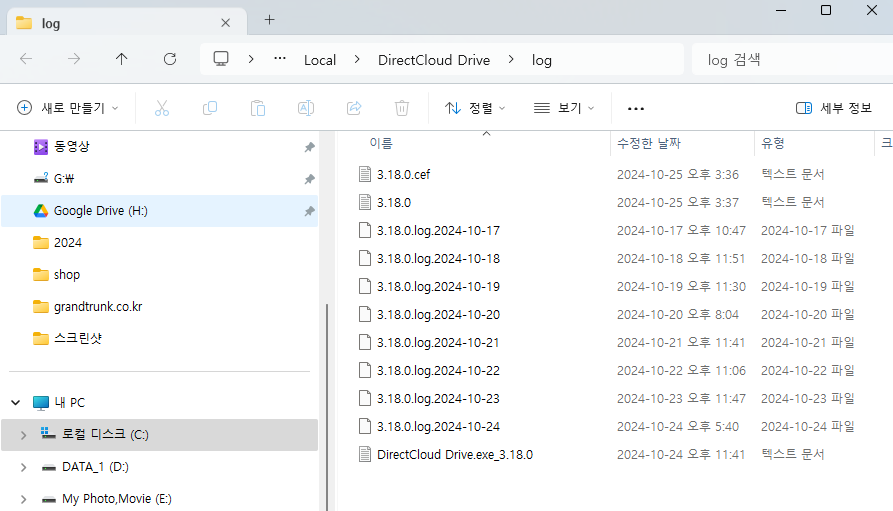893x511 pixels.
Task: Show hidden path segments via ellipsis in address bar
Action: pyautogui.click(x=280, y=59)
